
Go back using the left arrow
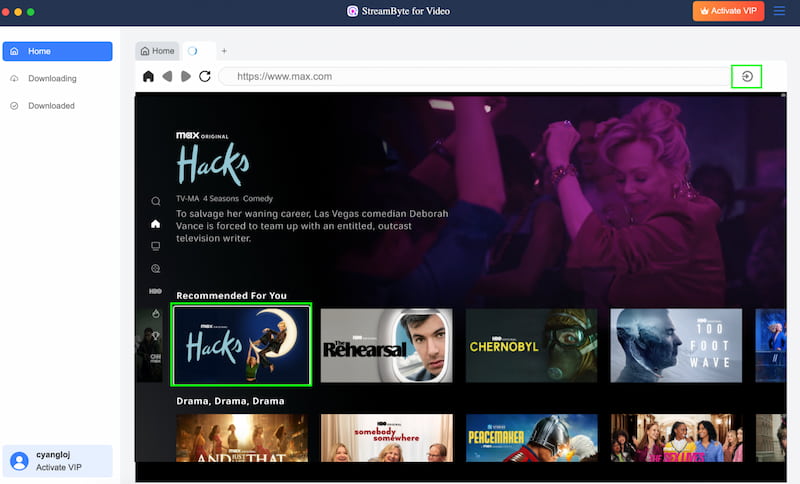click(167, 77)
